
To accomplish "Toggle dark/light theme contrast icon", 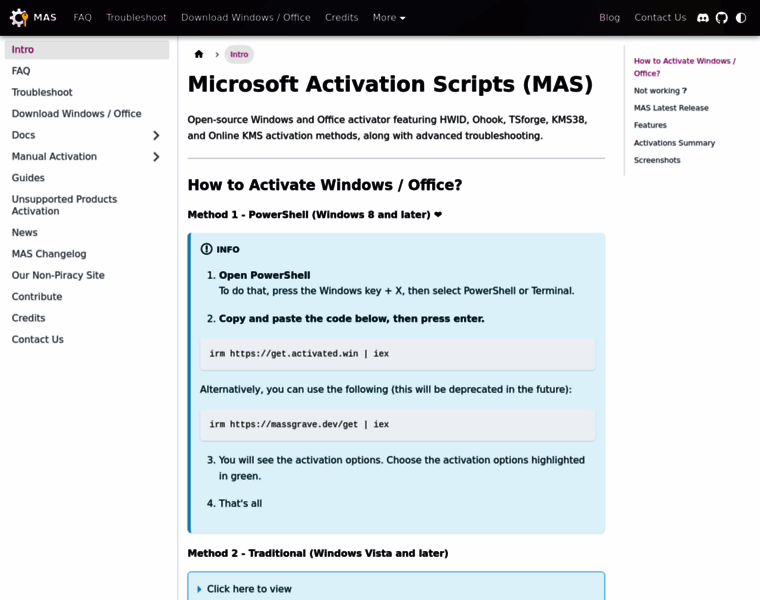I will (741, 18).
